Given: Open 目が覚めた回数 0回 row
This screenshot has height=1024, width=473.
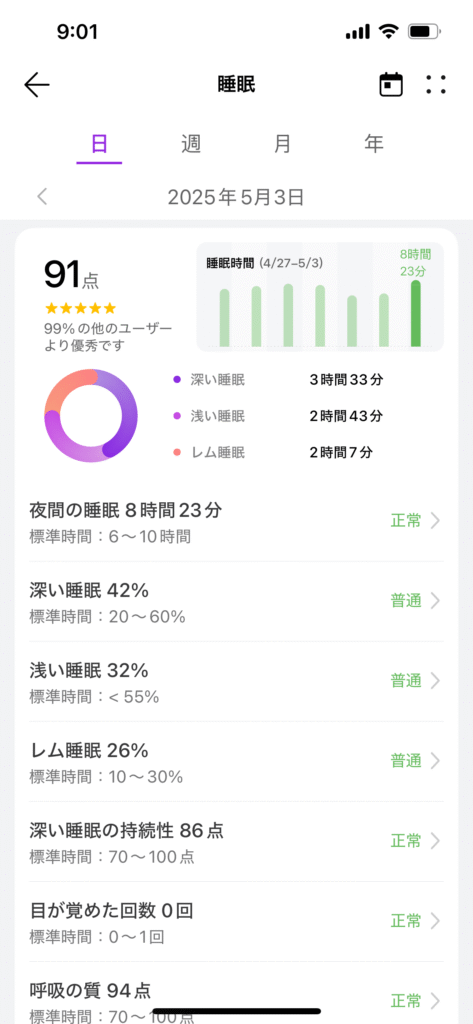Looking at the screenshot, I should (x=236, y=921).
